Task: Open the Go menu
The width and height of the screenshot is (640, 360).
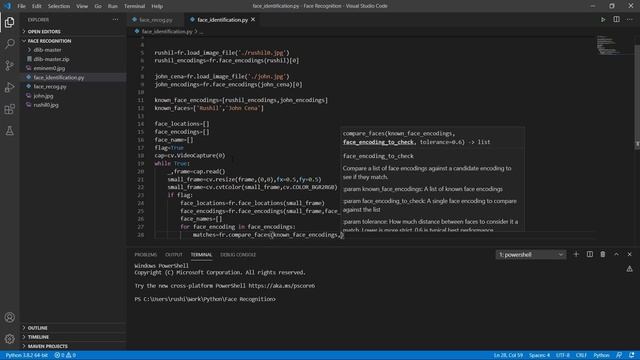Action: coord(98,6)
